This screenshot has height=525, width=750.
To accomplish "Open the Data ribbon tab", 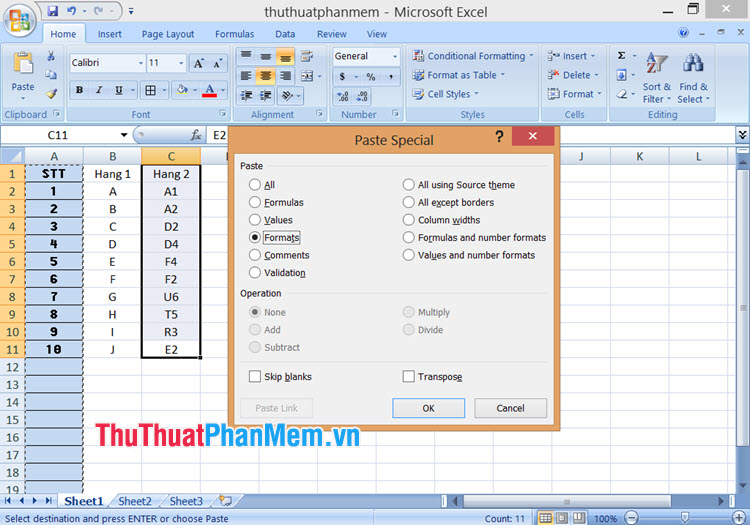I will pyautogui.click(x=285, y=34).
